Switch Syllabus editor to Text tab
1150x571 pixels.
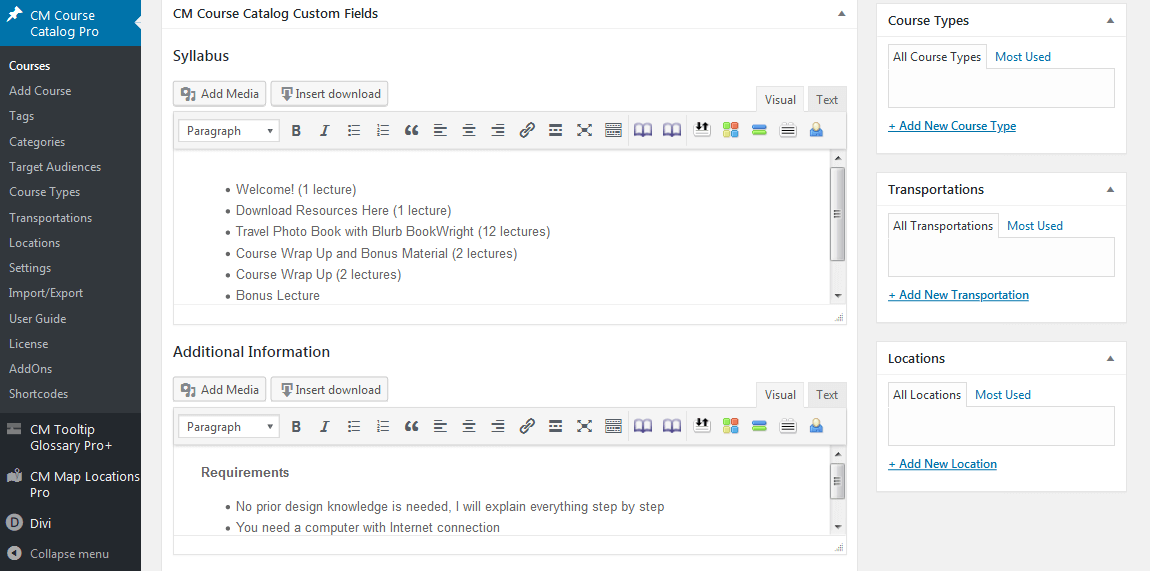[827, 99]
